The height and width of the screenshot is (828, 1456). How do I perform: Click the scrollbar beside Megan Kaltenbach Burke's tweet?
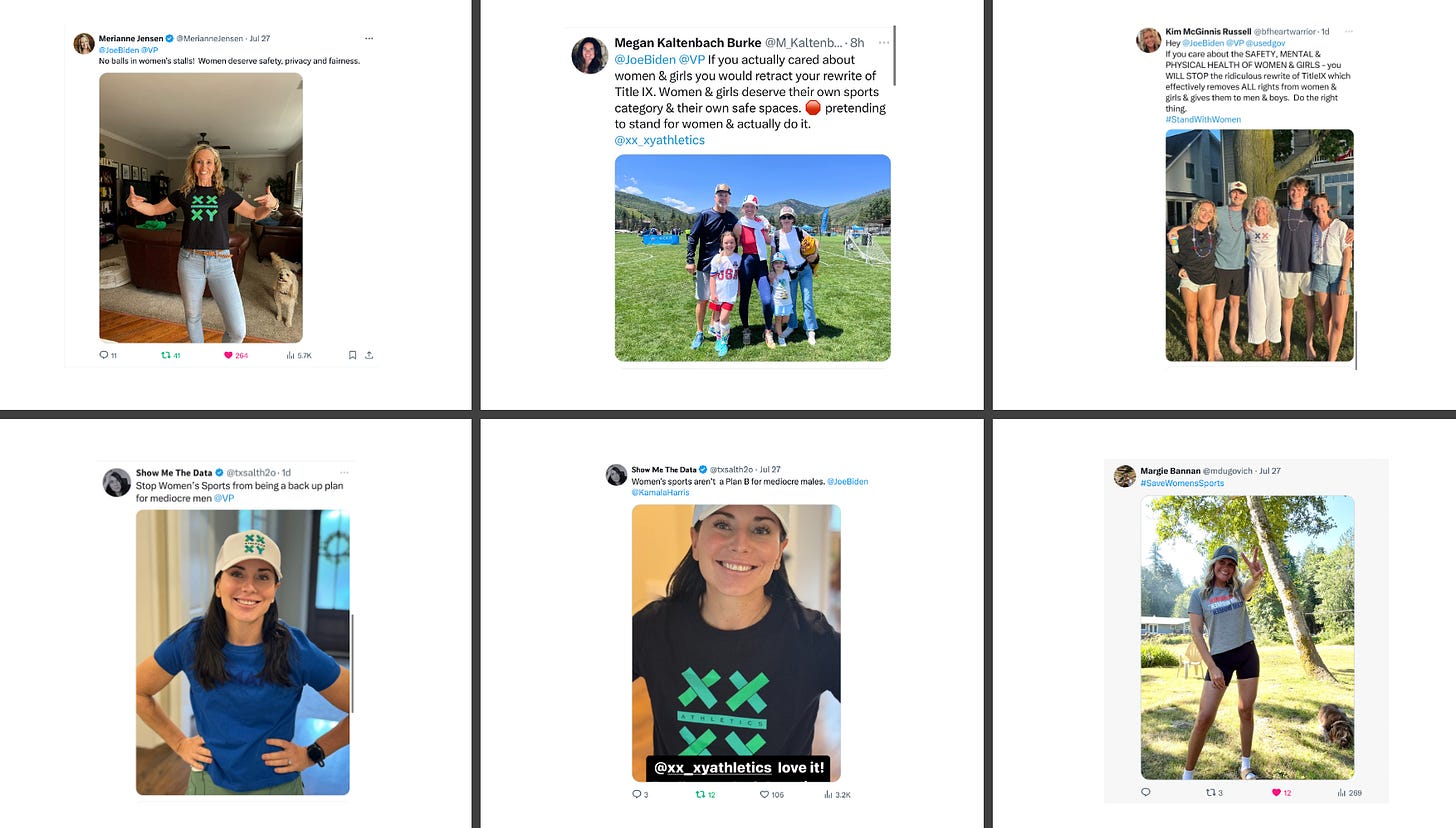tap(894, 55)
